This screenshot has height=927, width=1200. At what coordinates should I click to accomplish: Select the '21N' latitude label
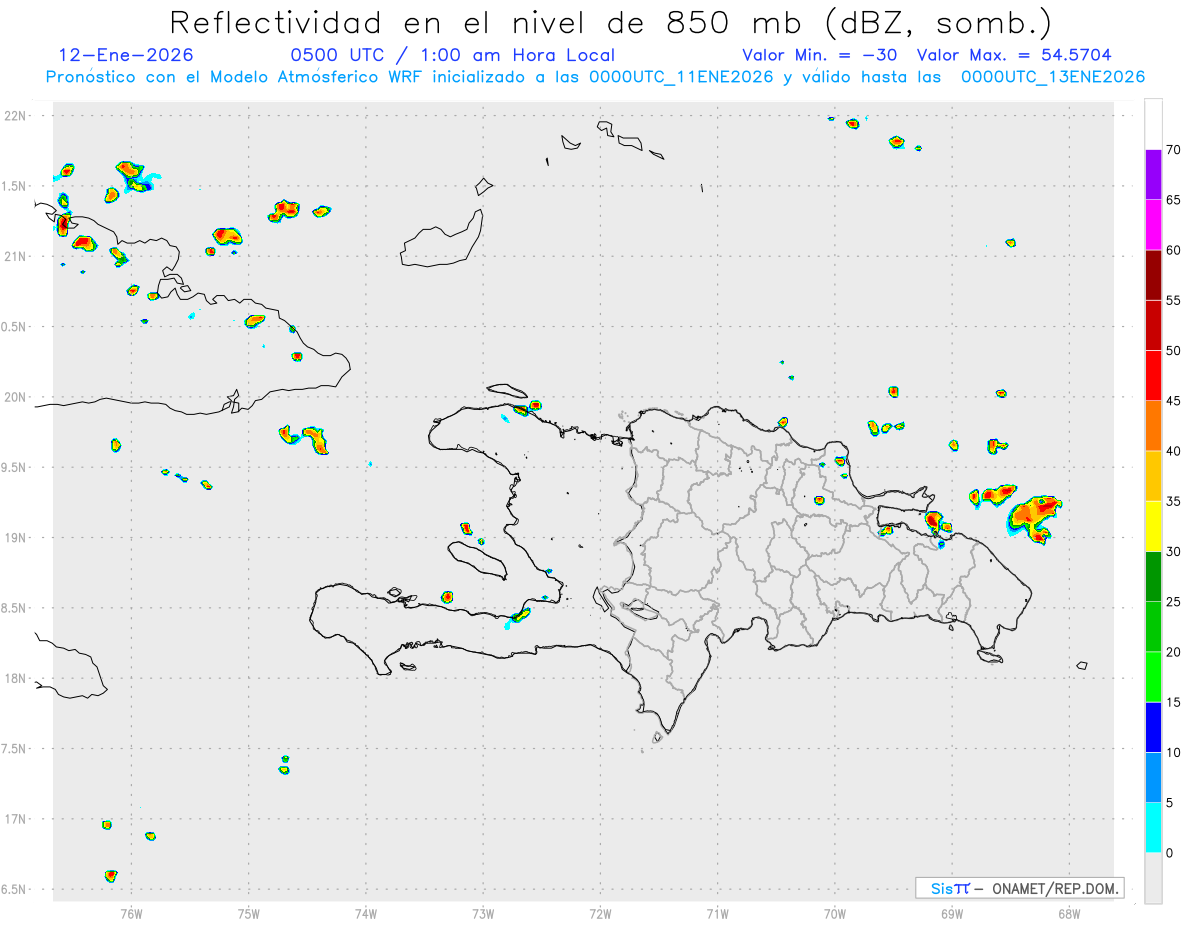(x=17, y=256)
